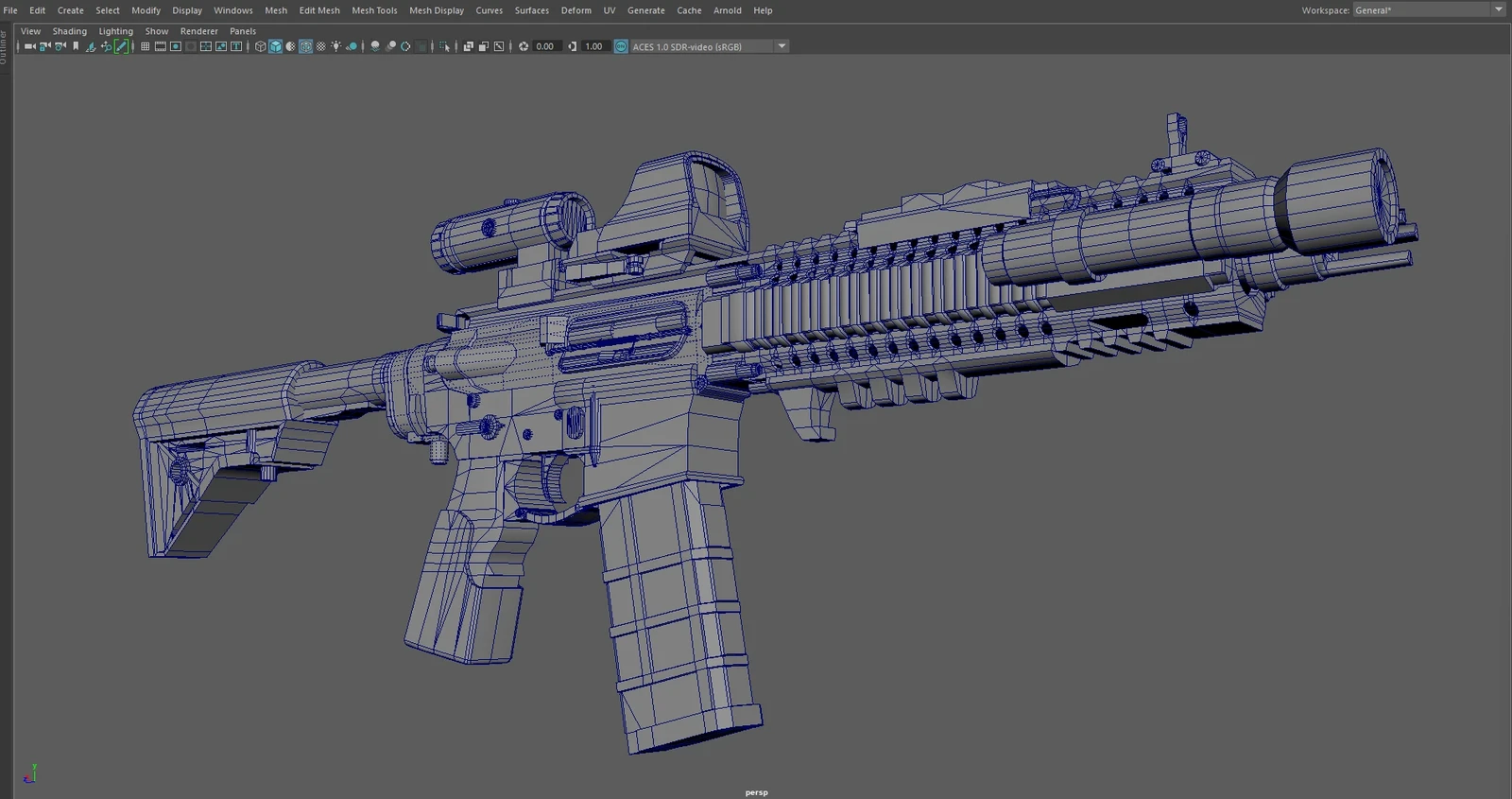Click the Image Plane icon
This screenshot has width=1512, height=799.
tap(91, 46)
